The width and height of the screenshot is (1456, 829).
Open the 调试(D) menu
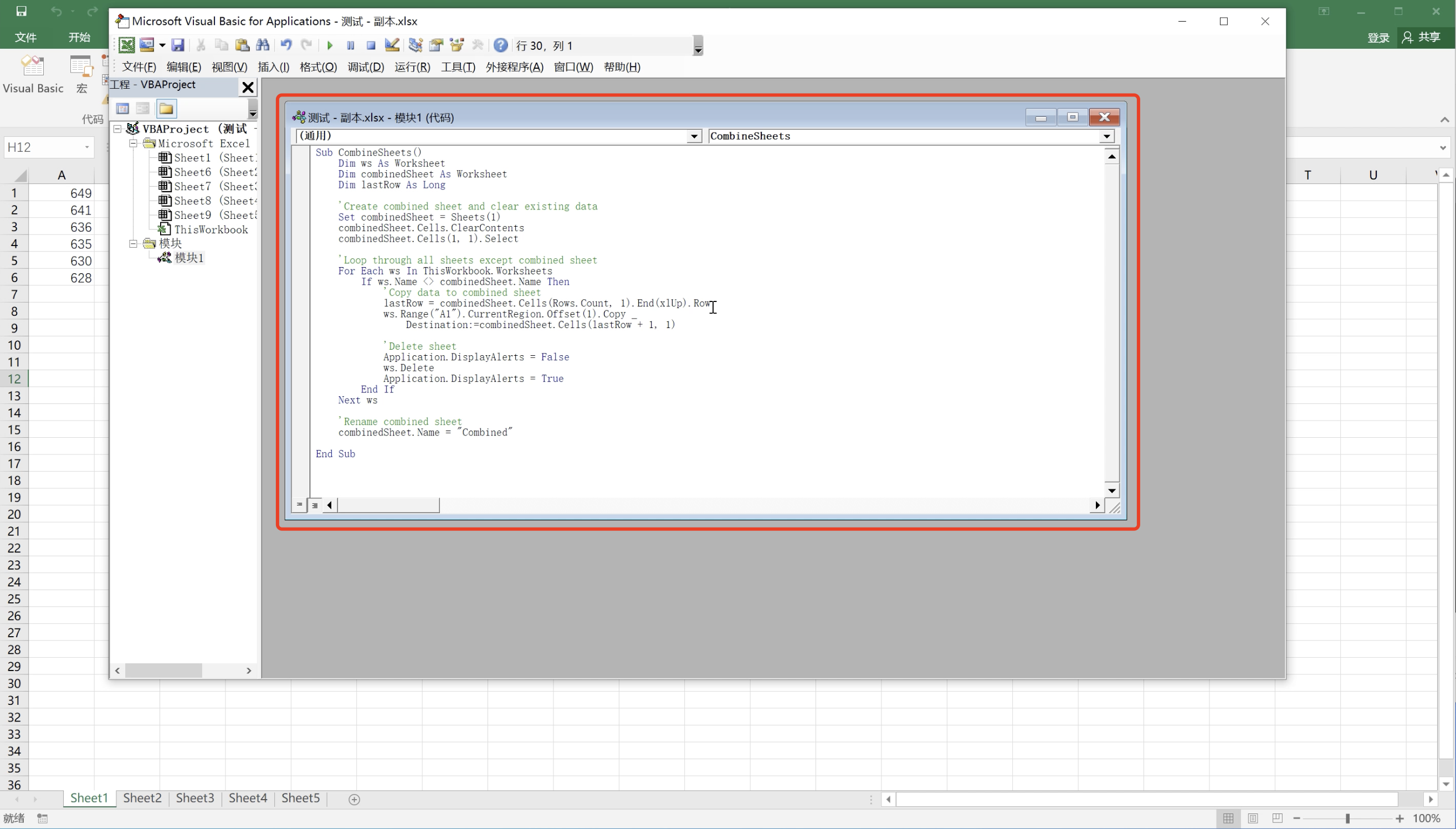[366, 67]
